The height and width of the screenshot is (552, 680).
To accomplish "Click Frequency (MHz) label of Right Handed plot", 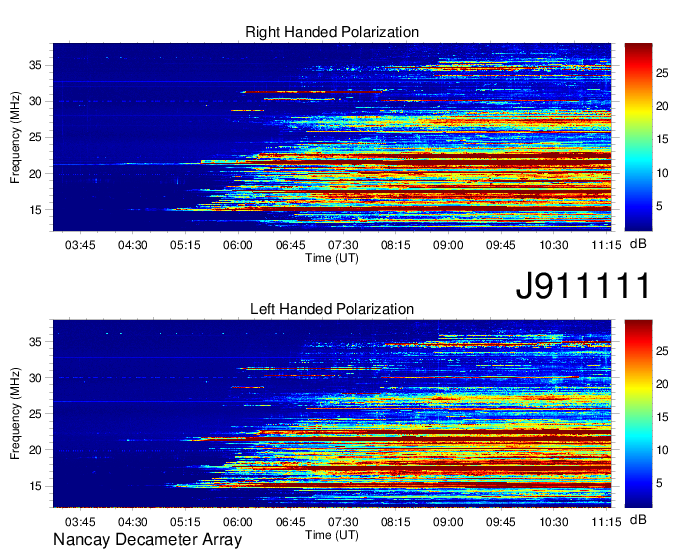I will (x=15, y=137).
